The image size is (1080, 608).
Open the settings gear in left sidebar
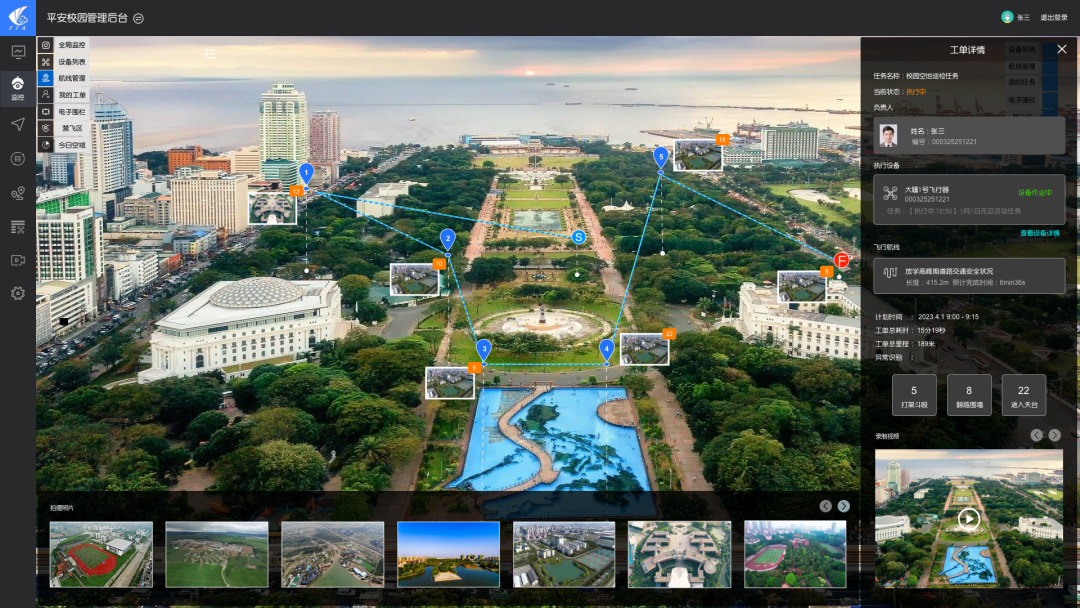pos(18,293)
